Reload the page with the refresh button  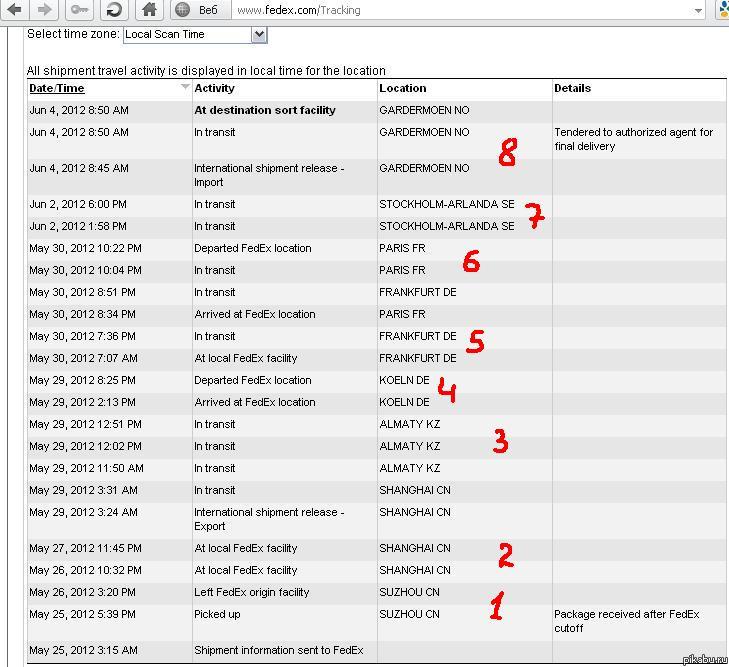114,10
